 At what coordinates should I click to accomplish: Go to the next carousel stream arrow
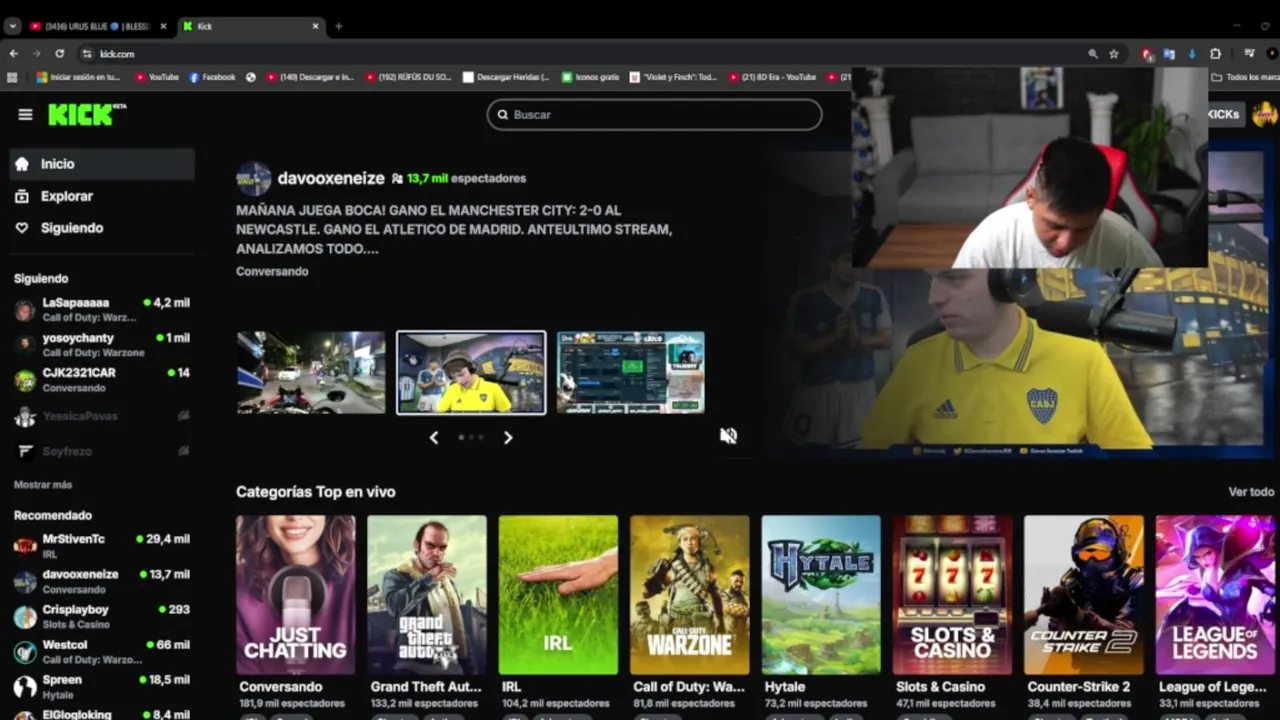coord(508,437)
